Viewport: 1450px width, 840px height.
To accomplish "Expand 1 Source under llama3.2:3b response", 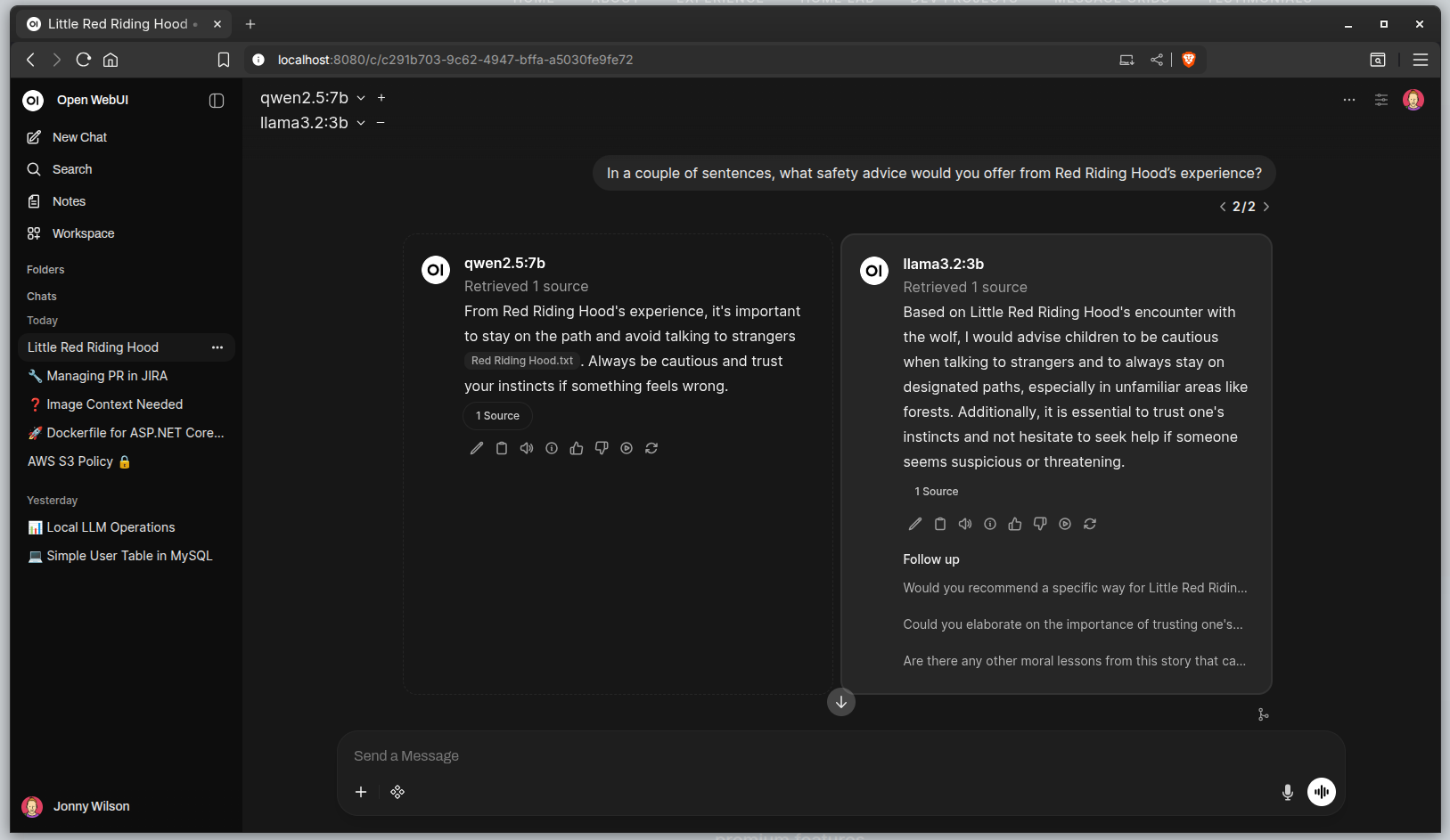I will pos(936,492).
